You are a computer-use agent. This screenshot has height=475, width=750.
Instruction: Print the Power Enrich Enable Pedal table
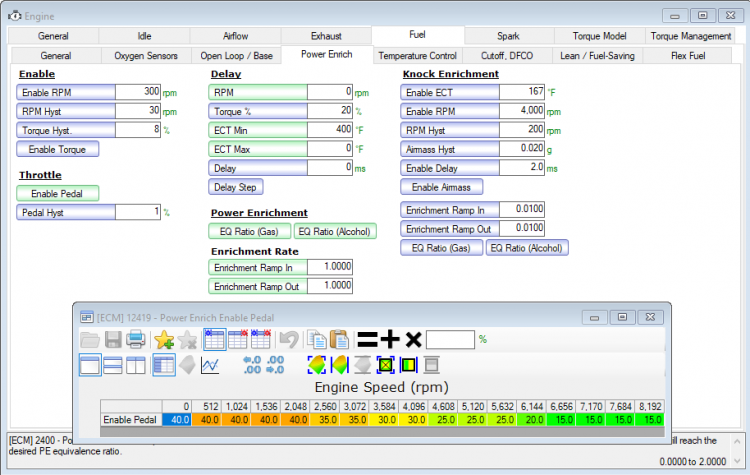[x=136, y=340]
